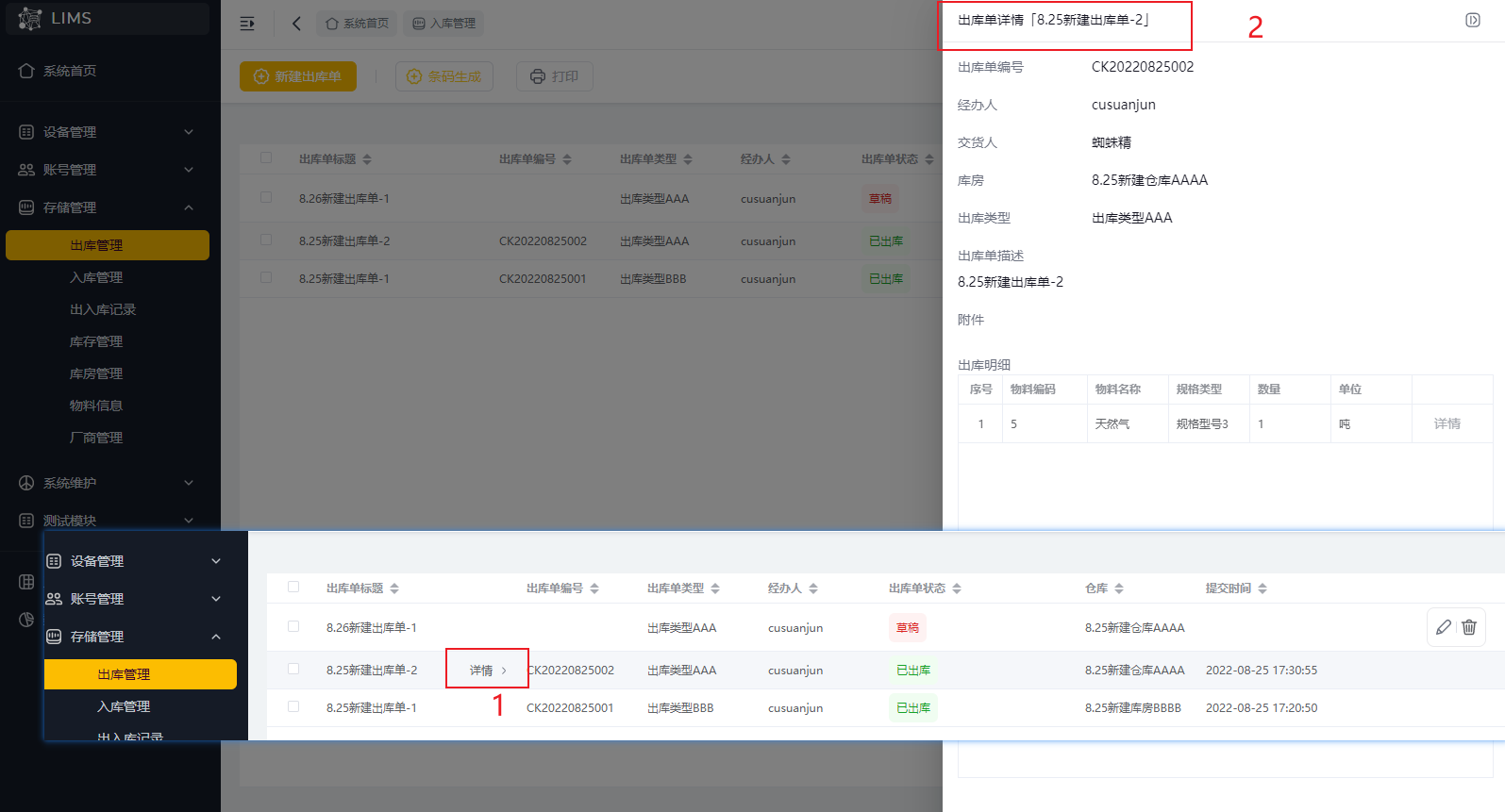Sort by 出库单类型 in the dimmed main table

pyautogui.click(x=688, y=159)
